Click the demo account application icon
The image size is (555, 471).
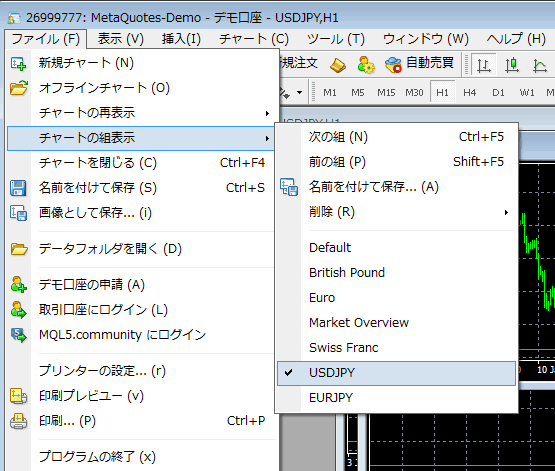tap(18, 285)
